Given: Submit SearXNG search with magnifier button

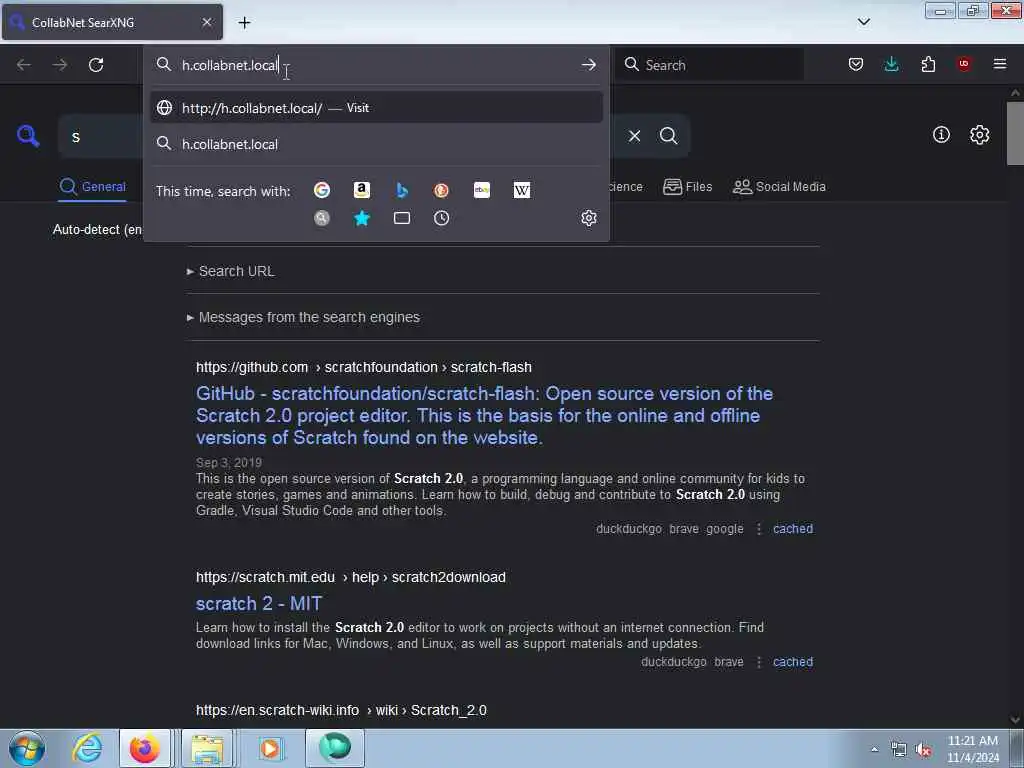Looking at the screenshot, I should click(669, 136).
